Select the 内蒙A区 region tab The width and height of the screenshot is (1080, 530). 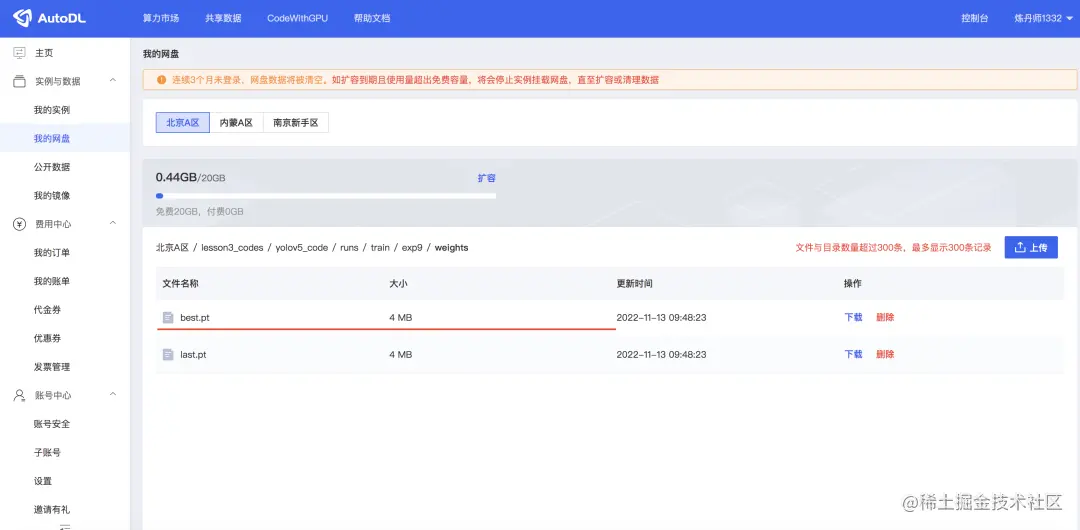point(236,123)
